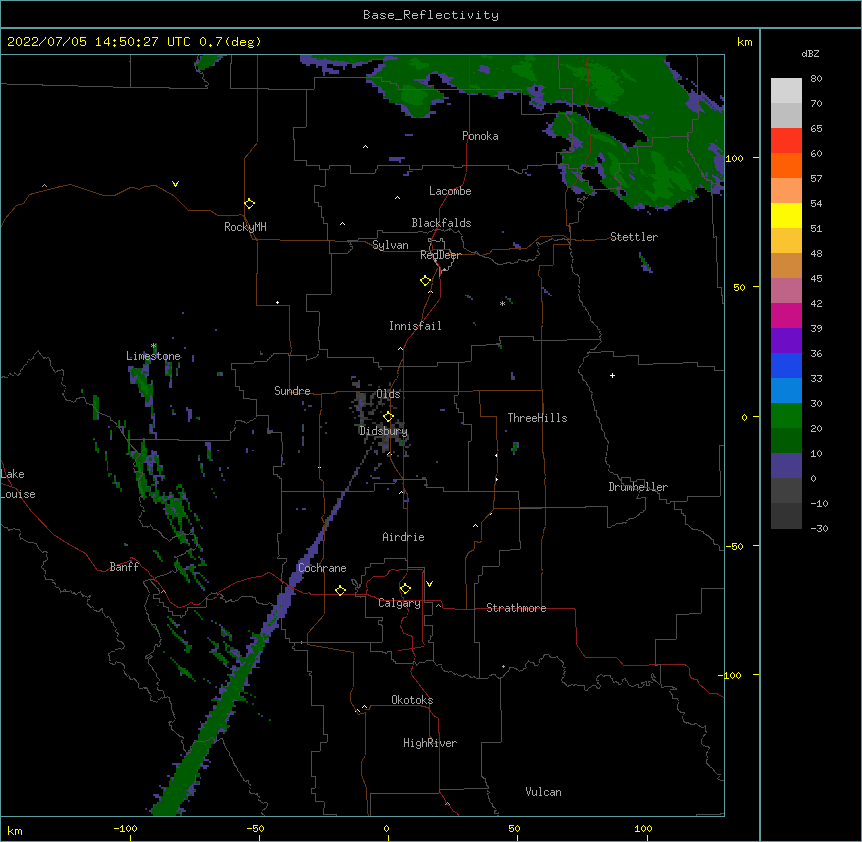This screenshot has height=842, width=862.
Task: Click the pink 45-42 dBZ legend swatch
Action: (786, 291)
